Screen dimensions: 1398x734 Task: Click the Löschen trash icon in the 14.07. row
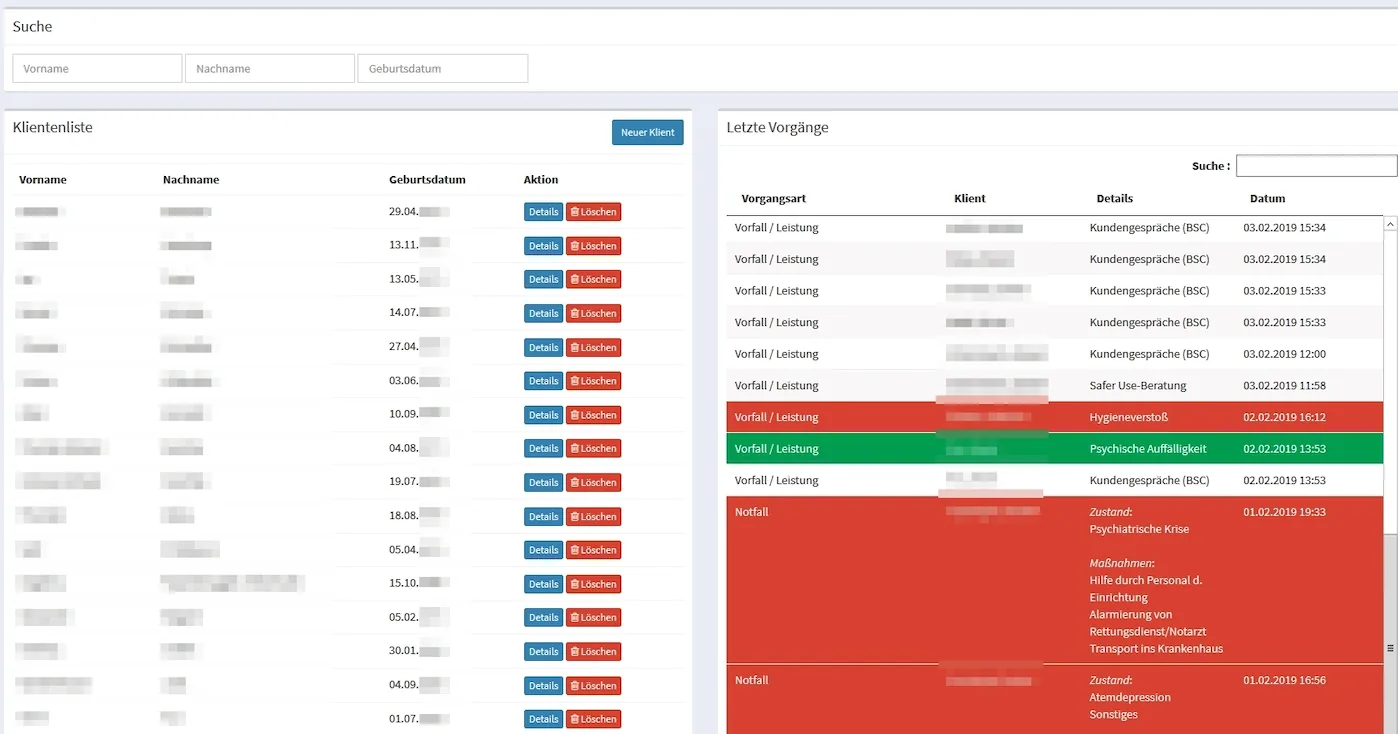pyautogui.click(x=593, y=313)
